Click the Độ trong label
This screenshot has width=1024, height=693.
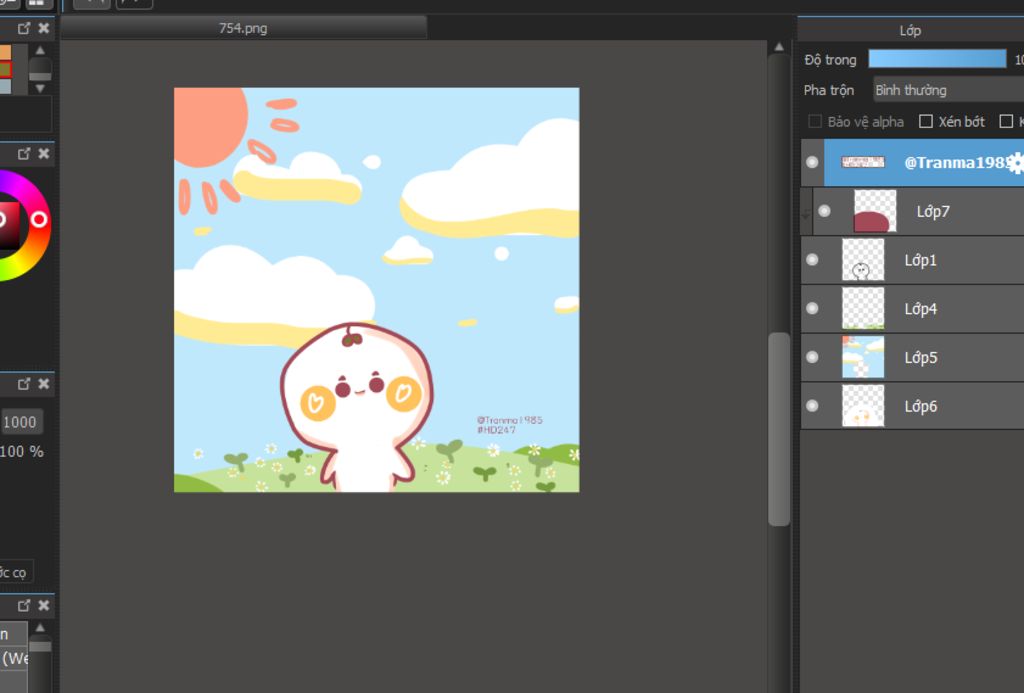830,60
